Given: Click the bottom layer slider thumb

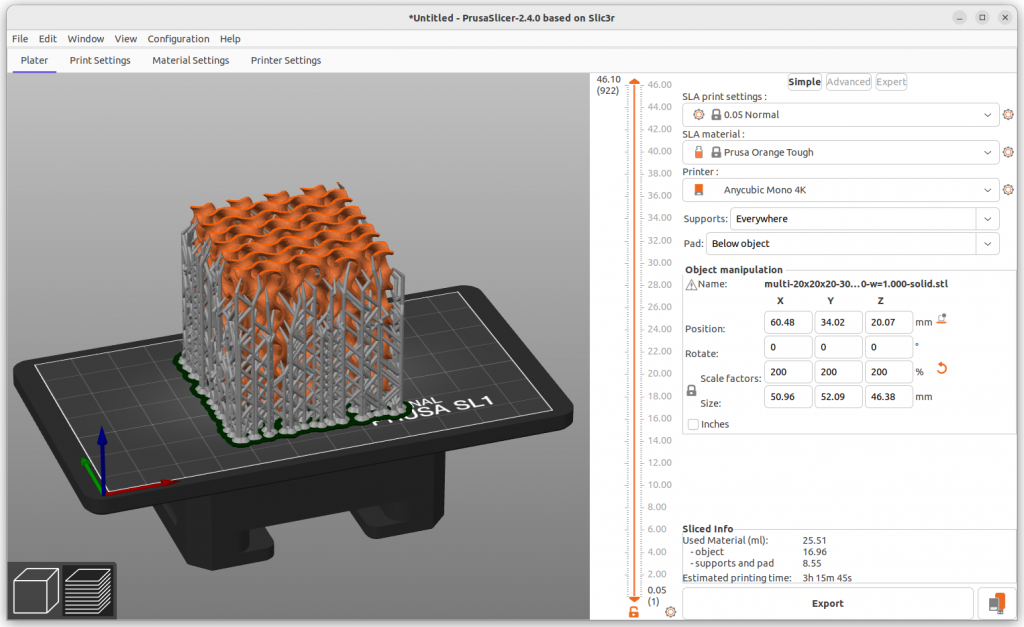Looking at the screenshot, I should coord(634,598).
